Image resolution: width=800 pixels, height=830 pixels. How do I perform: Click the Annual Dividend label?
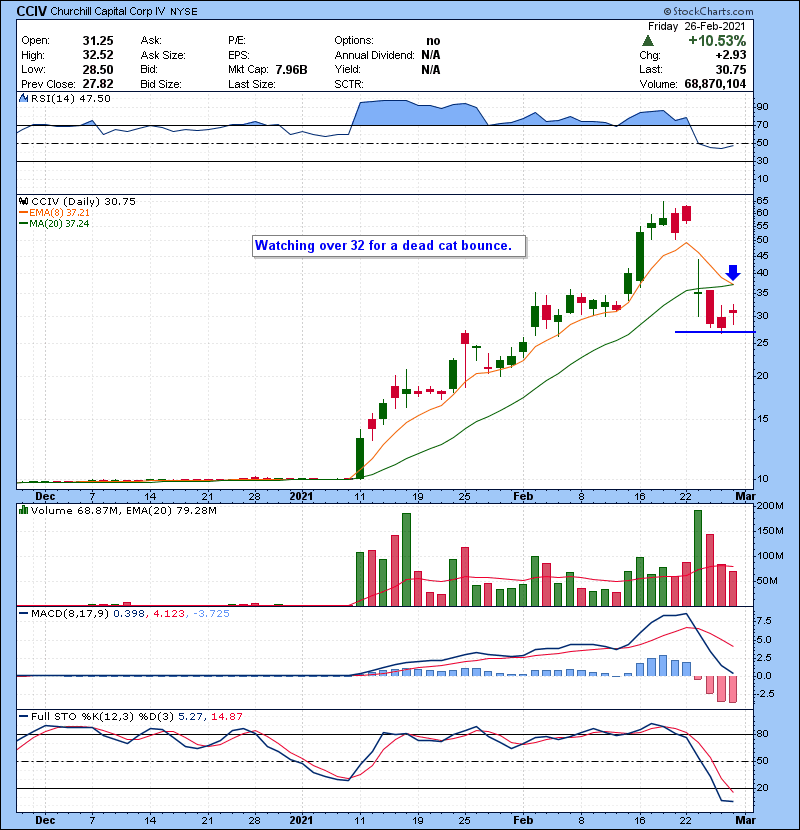pyautogui.click(x=374, y=55)
